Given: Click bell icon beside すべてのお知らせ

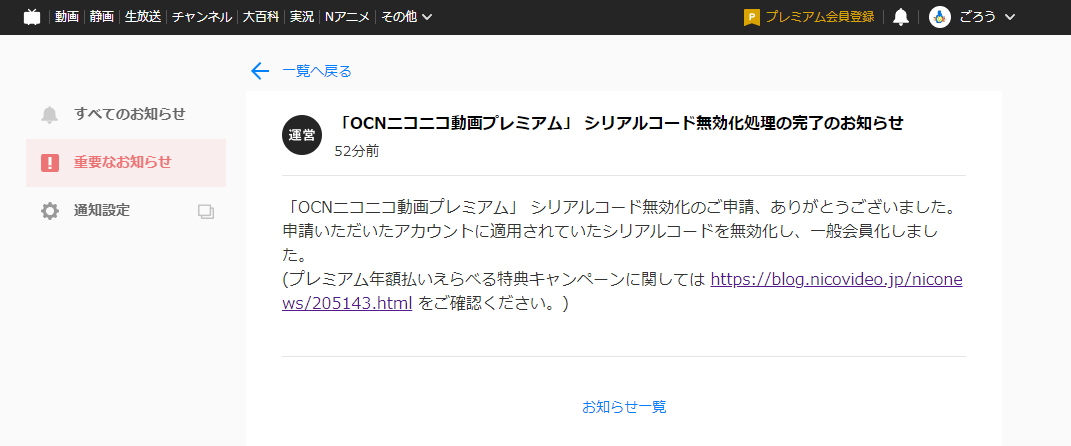Looking at the screenshot, I should 50,115.
